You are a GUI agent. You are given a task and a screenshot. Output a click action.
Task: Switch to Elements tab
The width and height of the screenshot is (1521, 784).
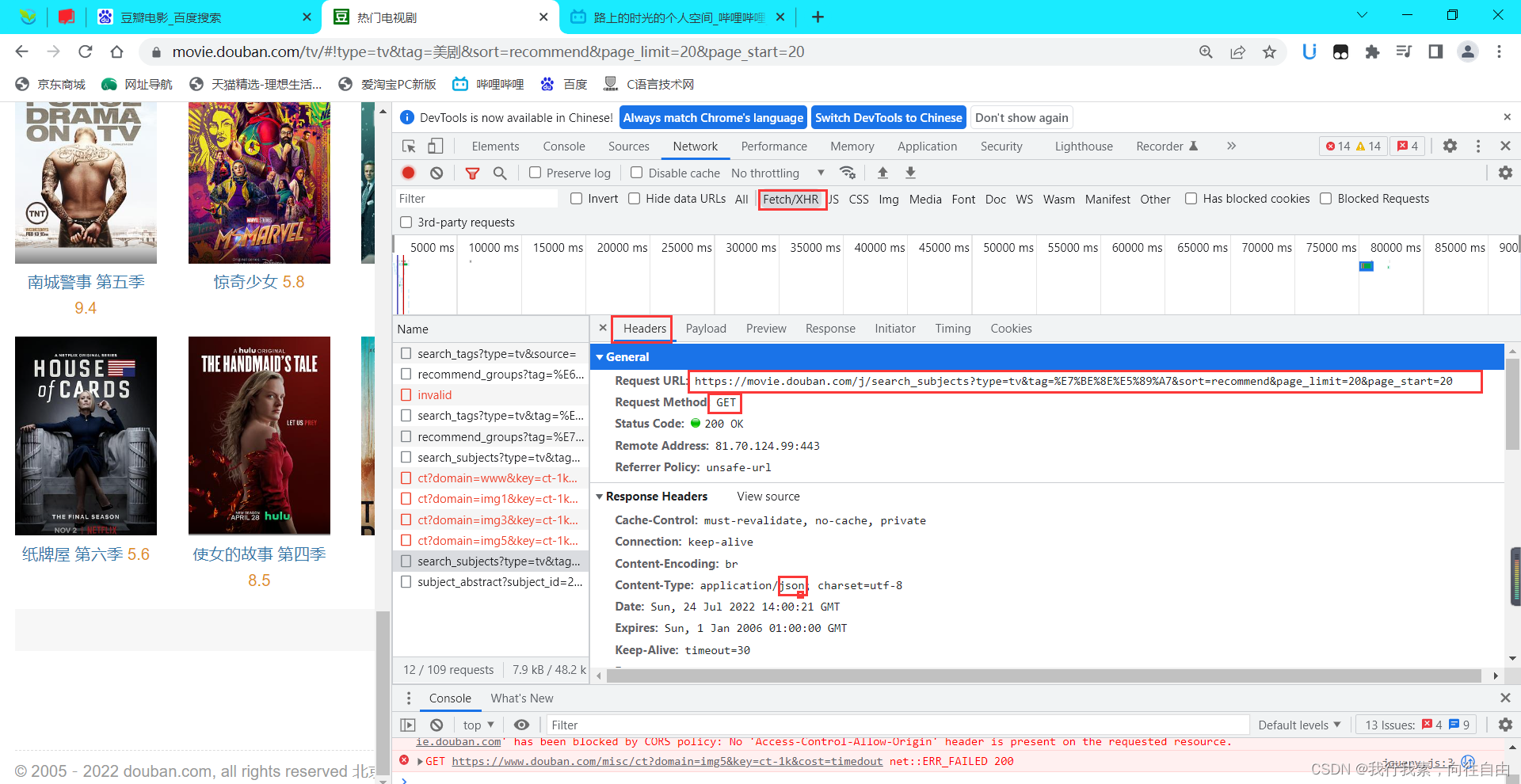pos(495,146)
